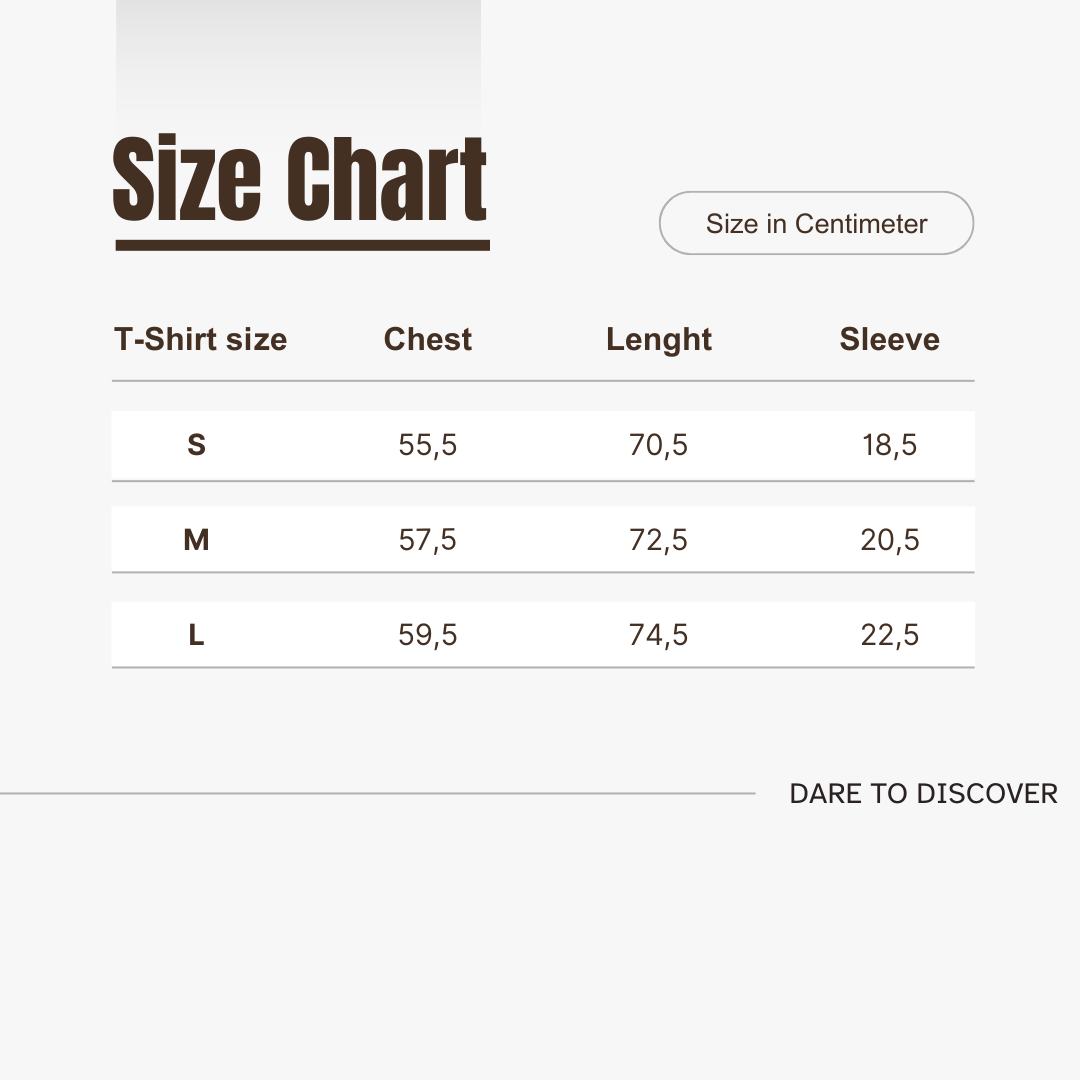Select the T-Shirt size column header

coord(200,340)
